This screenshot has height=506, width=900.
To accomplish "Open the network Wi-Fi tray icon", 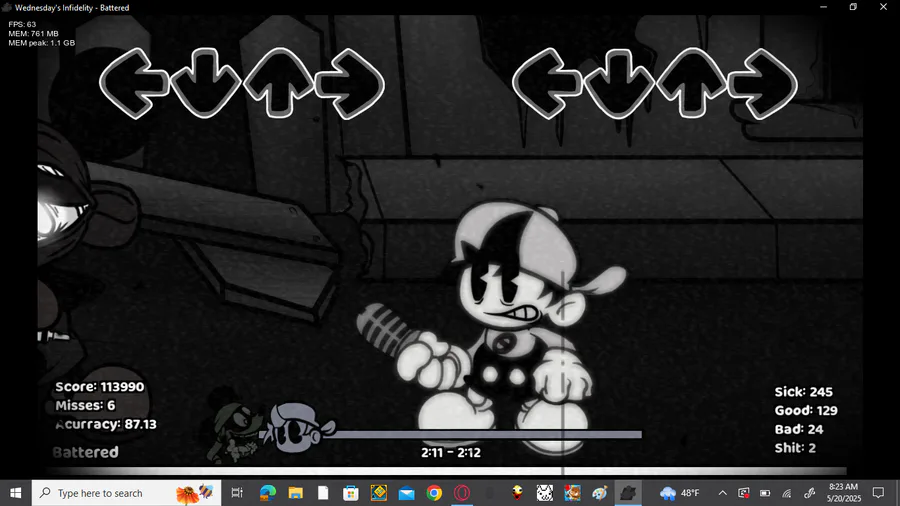I will click(787, 493).
